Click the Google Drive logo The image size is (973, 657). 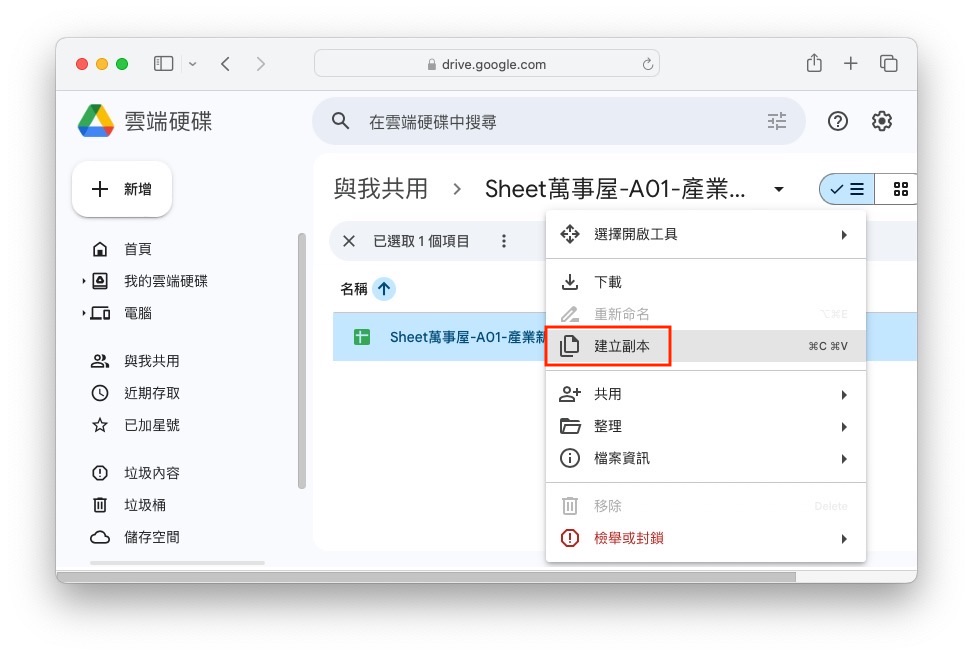(x=96, y=120)
